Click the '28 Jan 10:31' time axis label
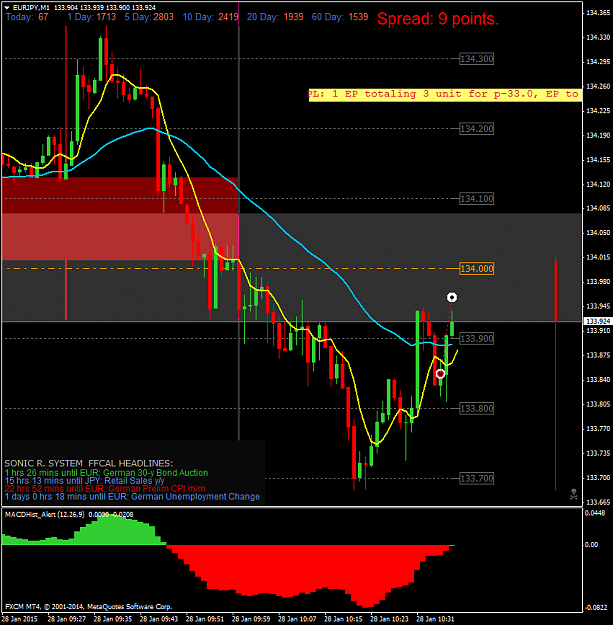The image size is (613, 625). [435, 619]
